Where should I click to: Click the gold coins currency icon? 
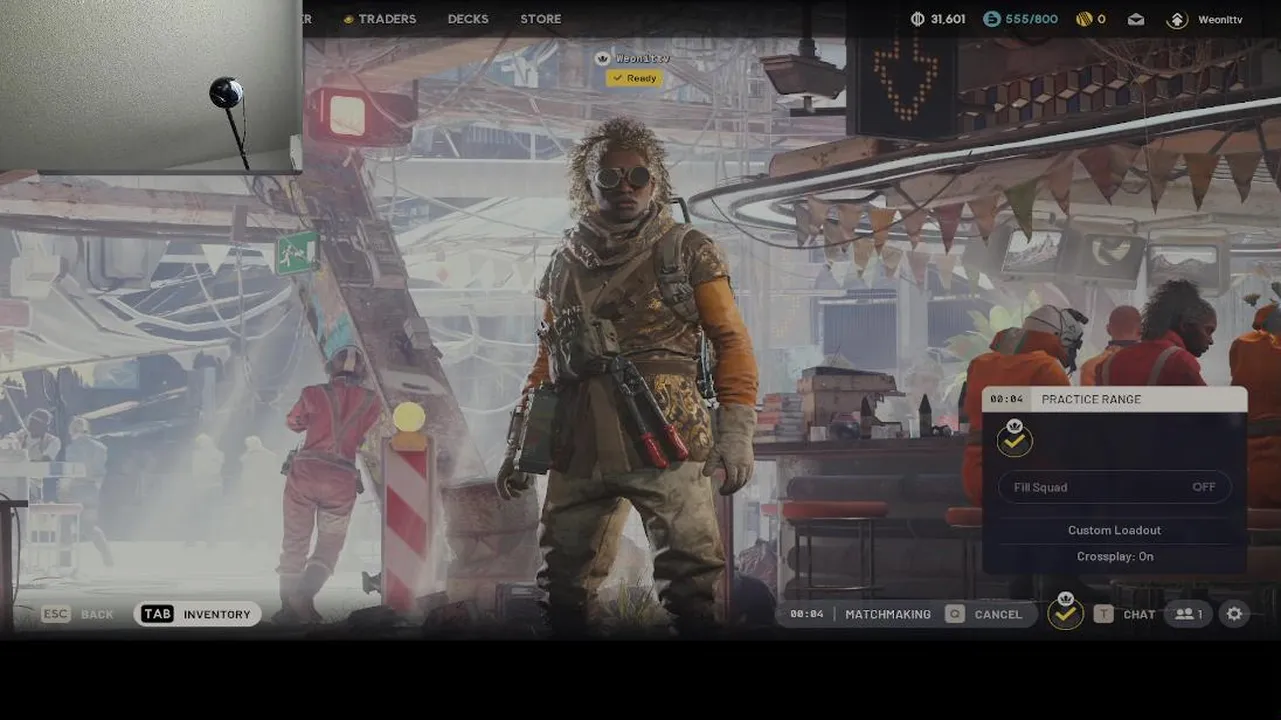pyautogui.click(x=1084, y=19)
